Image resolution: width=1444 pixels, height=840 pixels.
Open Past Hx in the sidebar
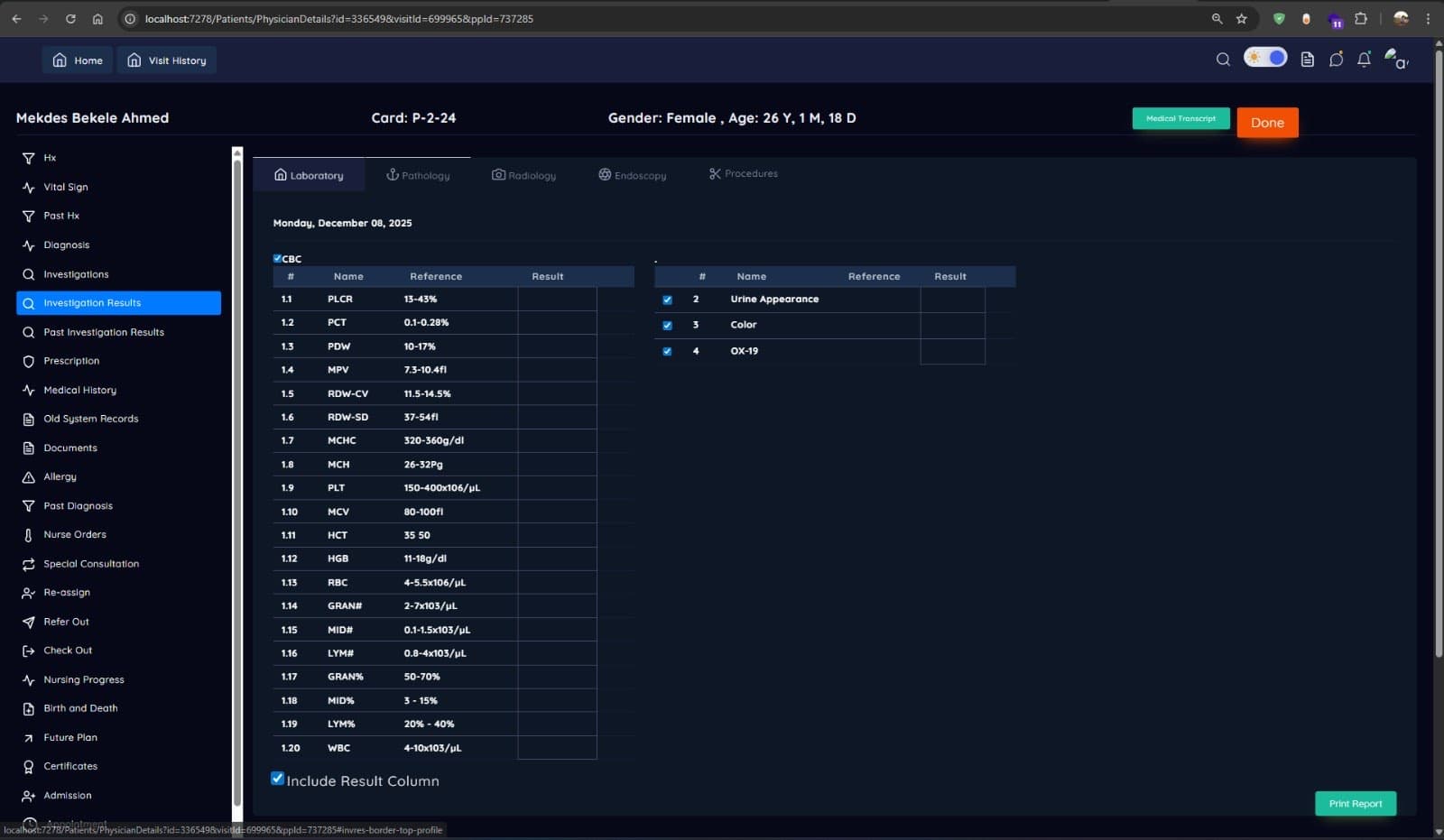click(118, 216)
